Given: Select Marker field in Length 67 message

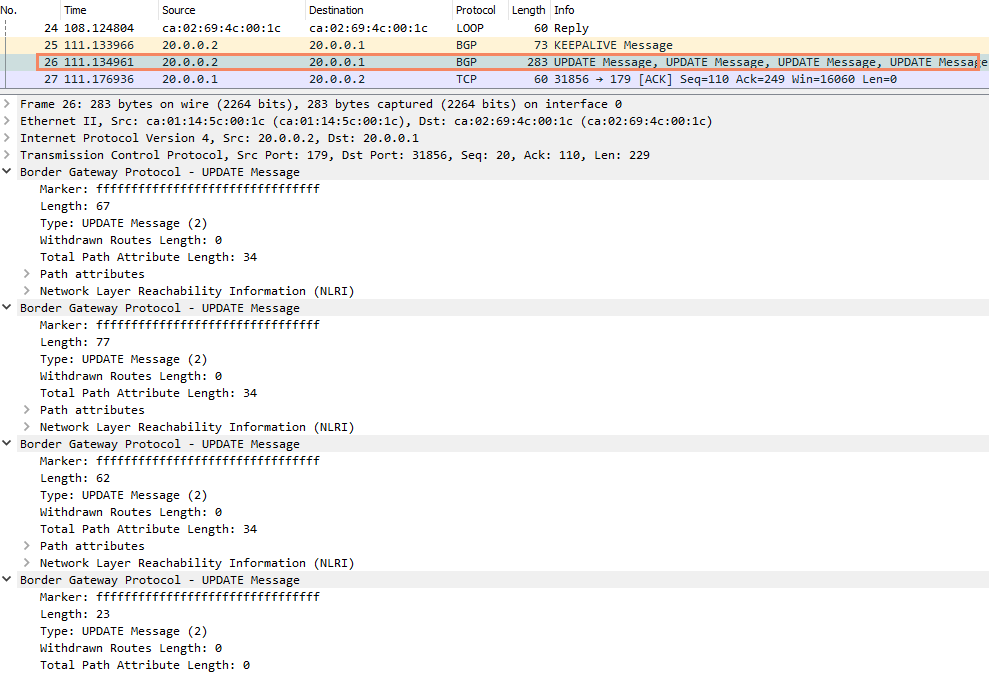Looking at the screenshot, I should point(180,189).
